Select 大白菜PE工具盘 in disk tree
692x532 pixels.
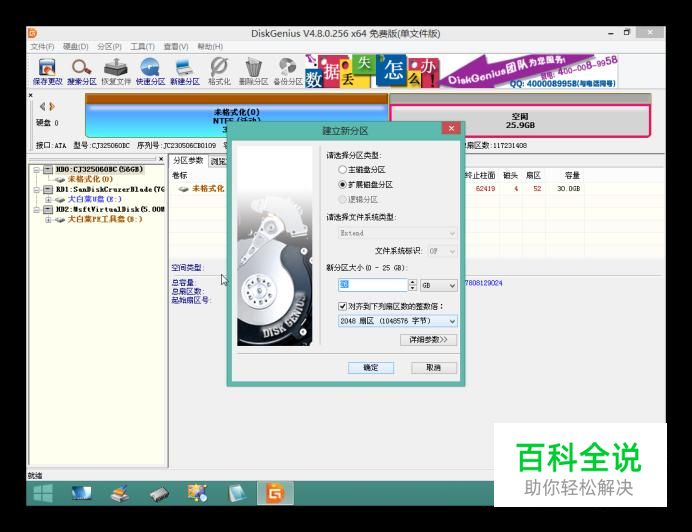click(105, 219)
